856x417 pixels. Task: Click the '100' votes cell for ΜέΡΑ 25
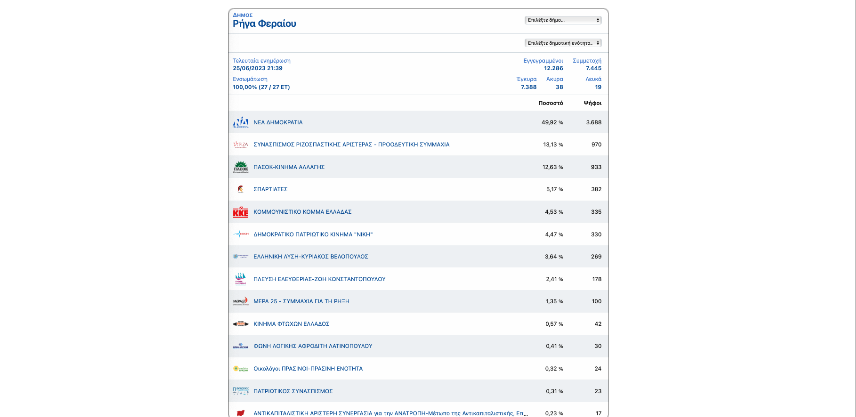tap(596, 301)
